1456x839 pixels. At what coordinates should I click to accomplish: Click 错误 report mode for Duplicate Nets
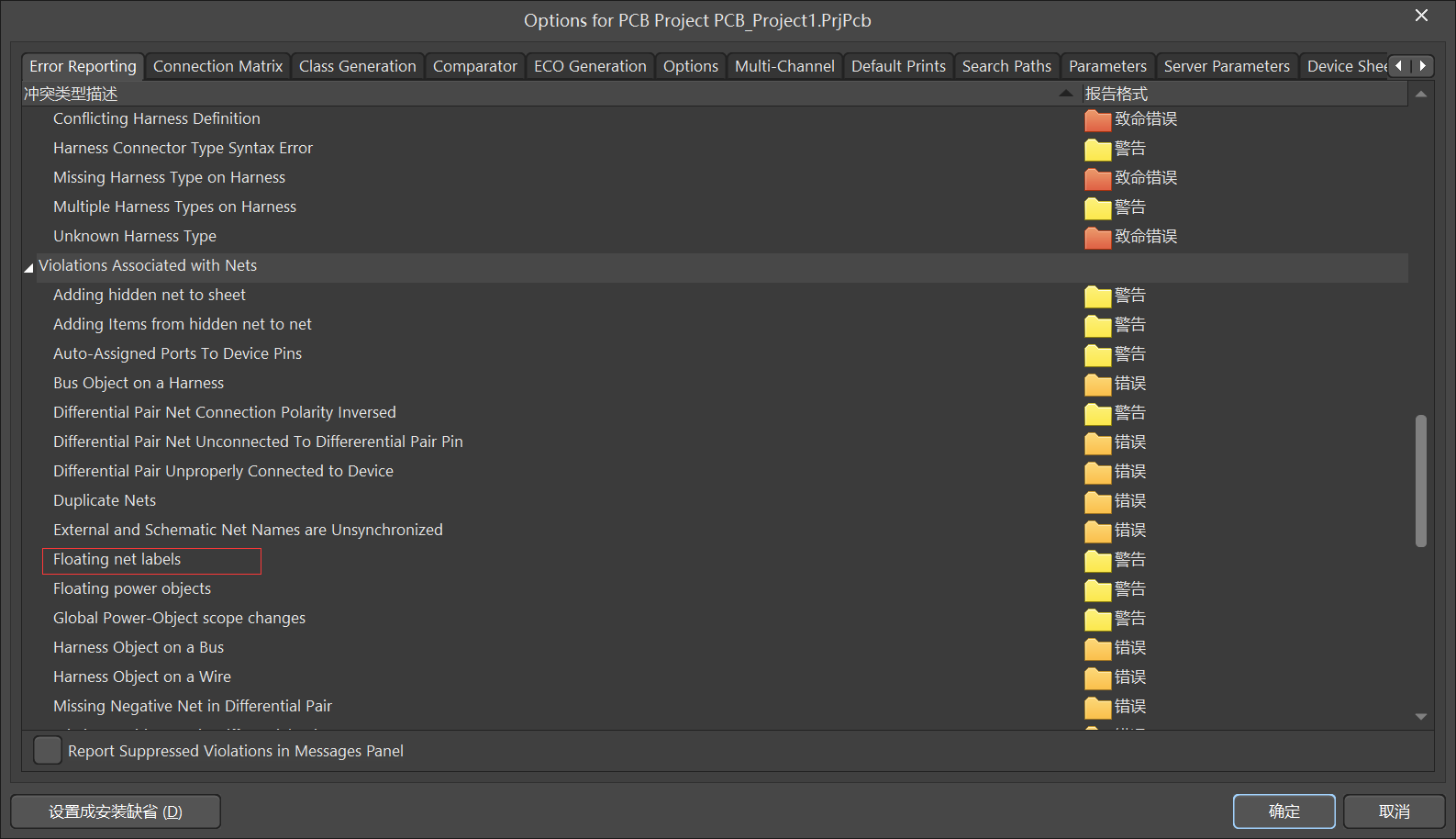tap(1130, 501)
